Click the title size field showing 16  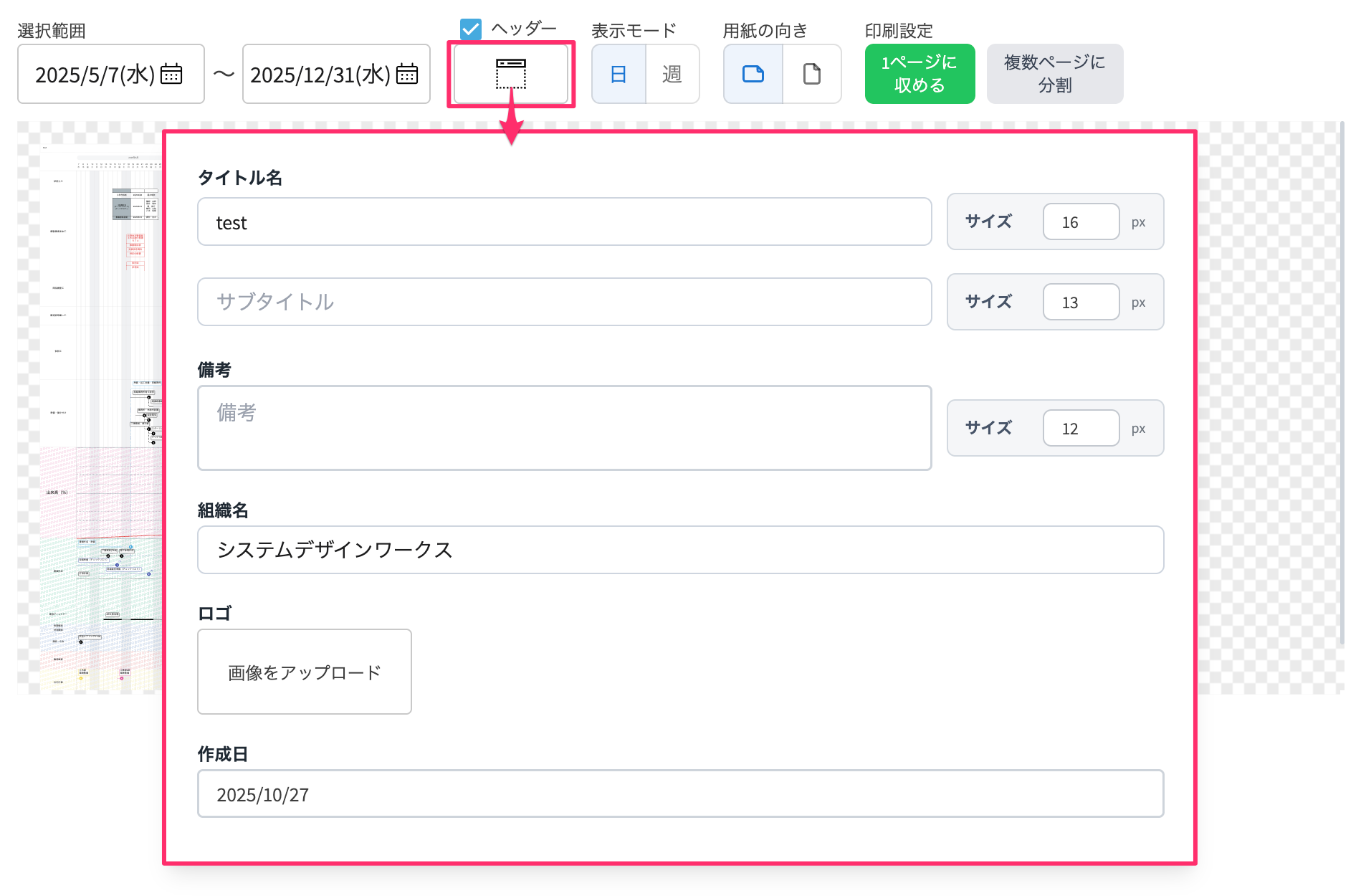(1080, 222)
